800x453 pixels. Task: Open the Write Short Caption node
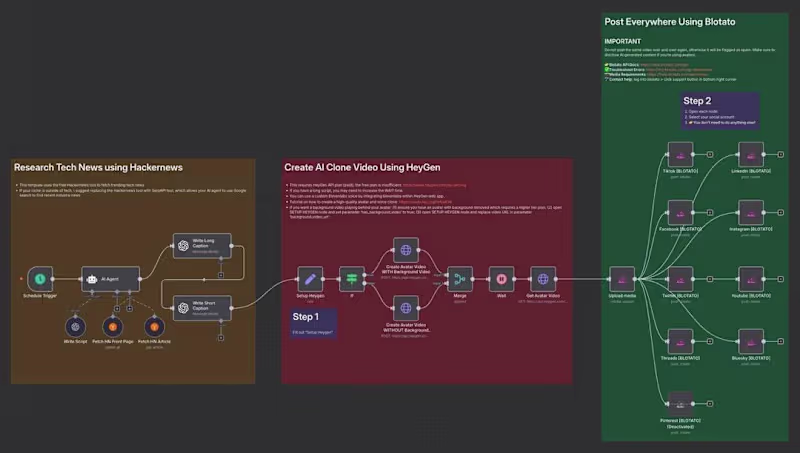coord(202,308)
